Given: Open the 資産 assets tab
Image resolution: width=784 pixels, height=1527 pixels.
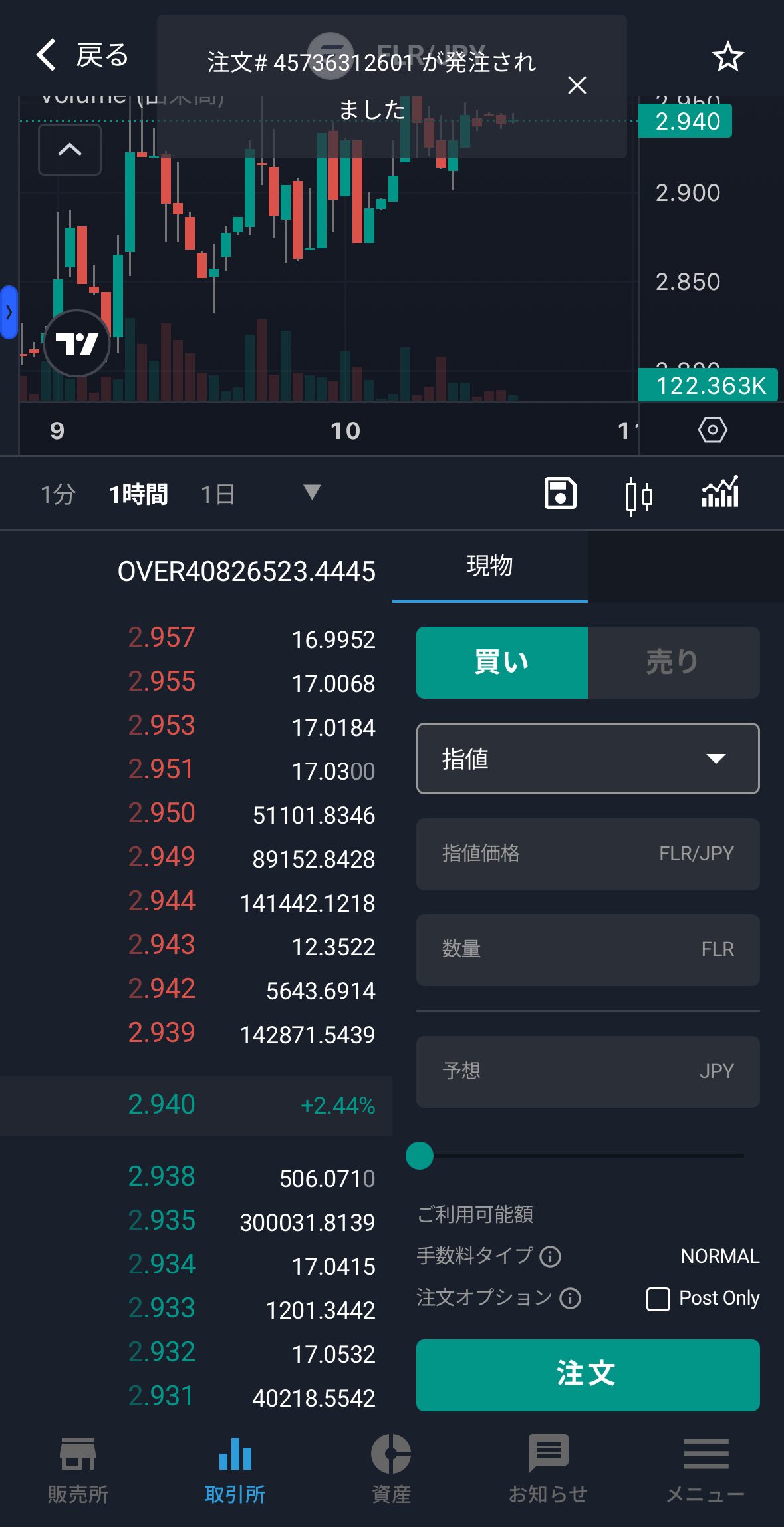Looking at the screenshot, I should coord(391,1470).
